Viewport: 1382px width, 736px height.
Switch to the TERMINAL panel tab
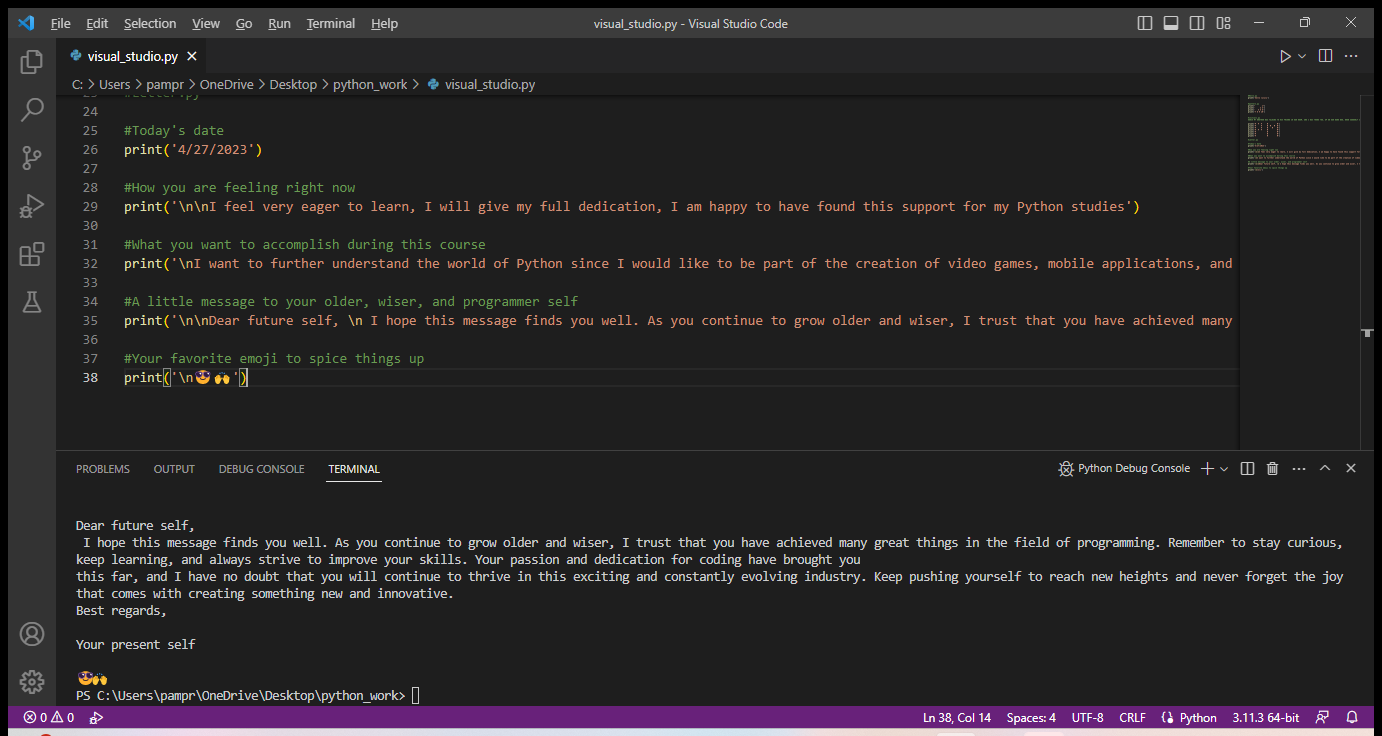click(354, 469)
